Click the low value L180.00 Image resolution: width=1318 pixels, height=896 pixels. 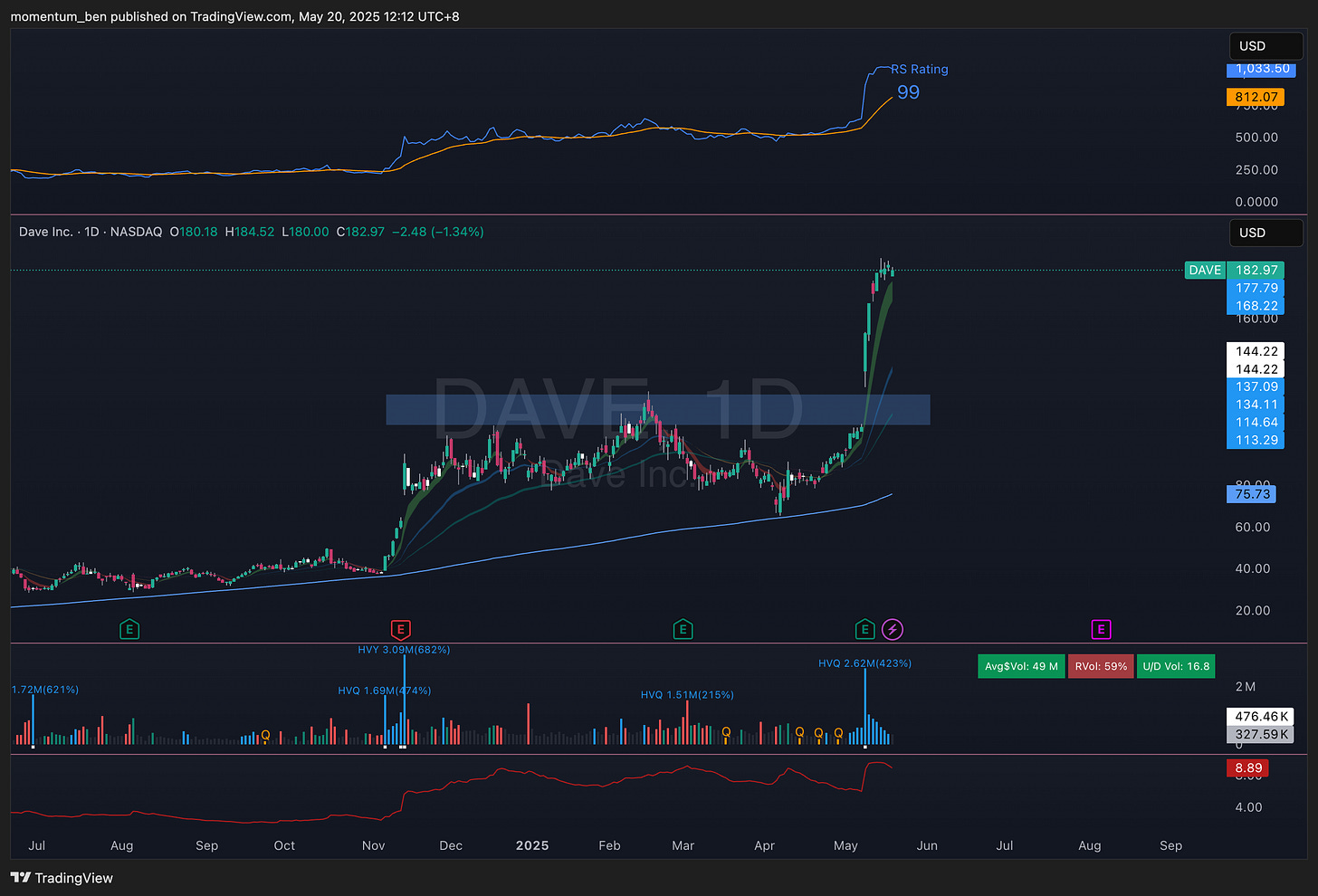[305, 232]
